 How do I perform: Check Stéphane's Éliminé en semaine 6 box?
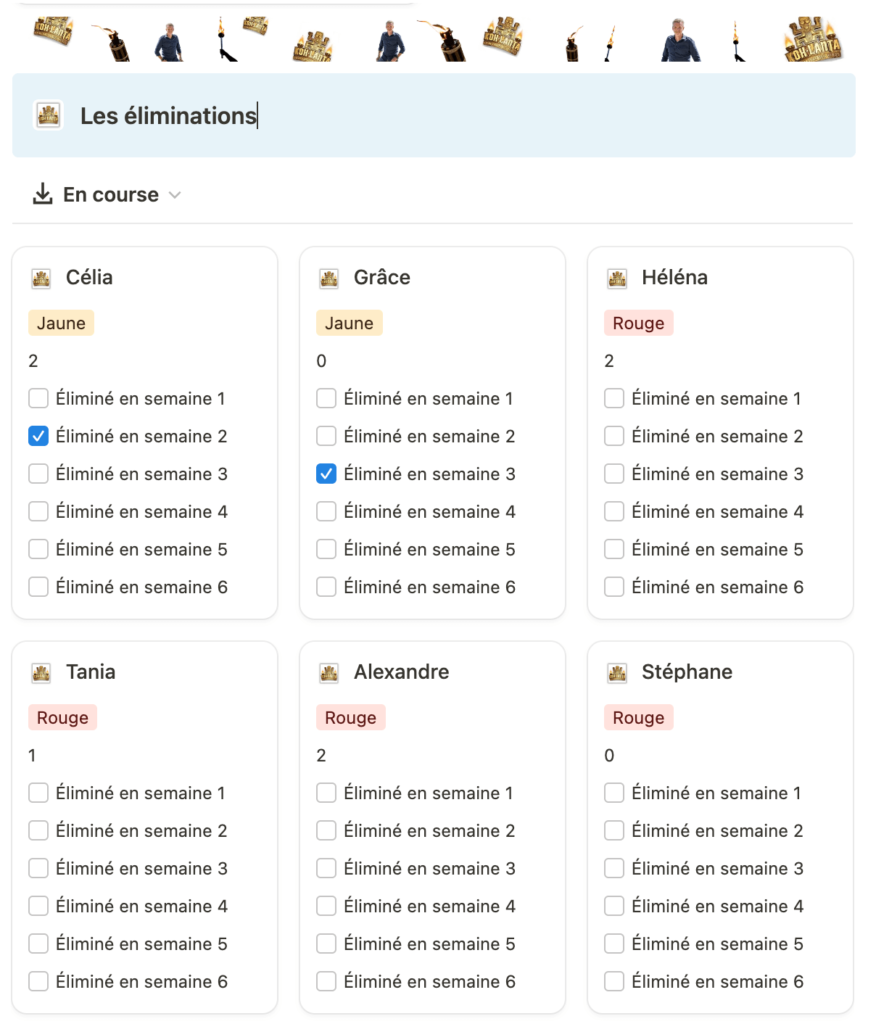coord(614,982)
